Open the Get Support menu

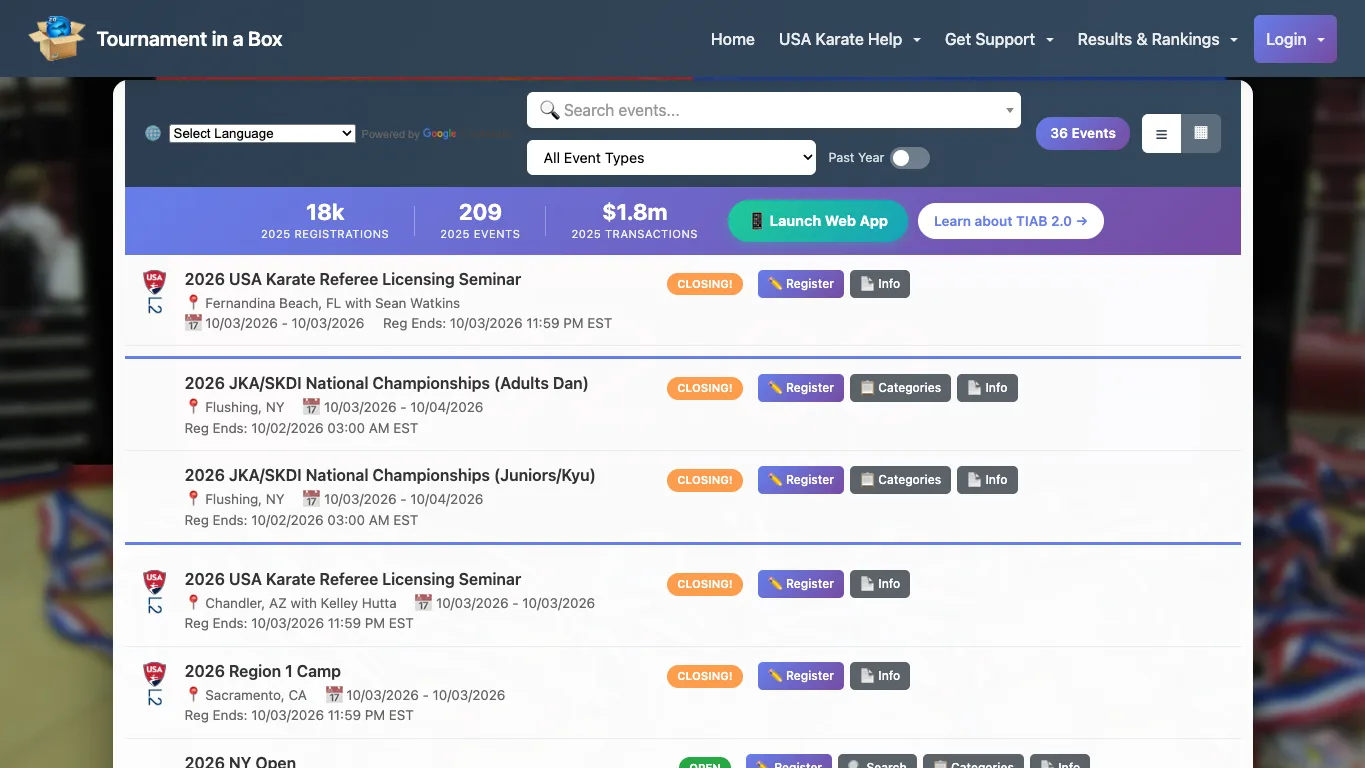tap(999, 39)
